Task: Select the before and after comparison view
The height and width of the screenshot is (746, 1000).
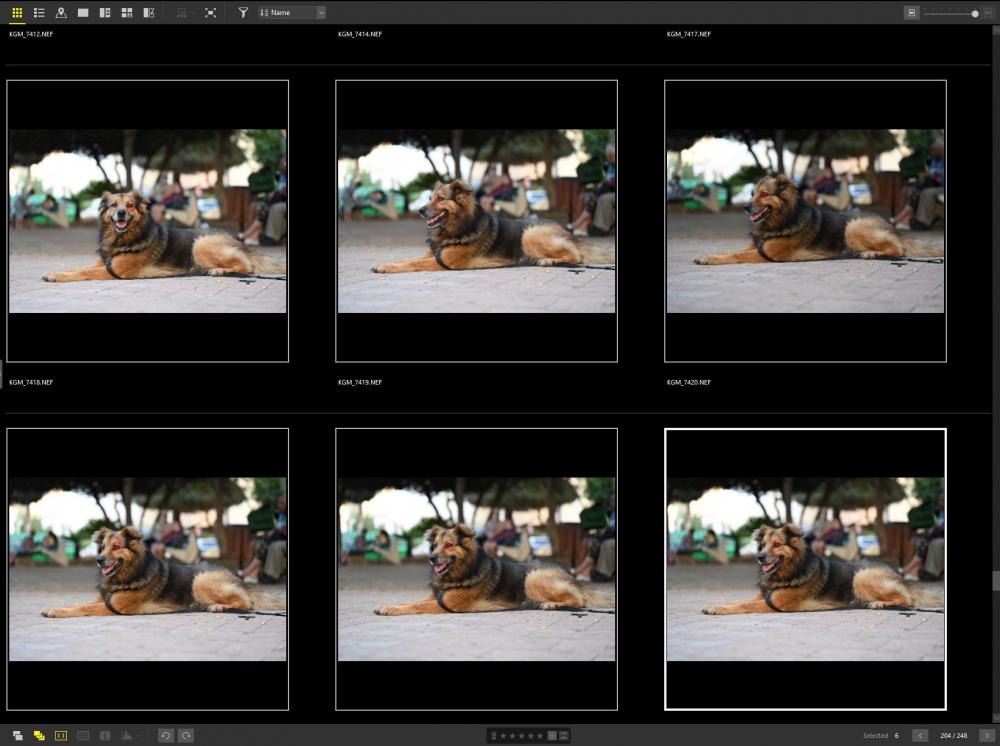Action: (149, 12)
